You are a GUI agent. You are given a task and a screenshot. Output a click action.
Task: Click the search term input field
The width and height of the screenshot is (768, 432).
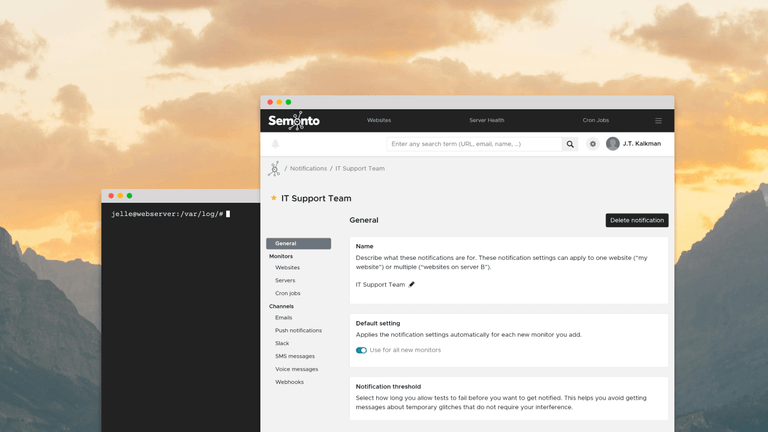coord(474,144)
